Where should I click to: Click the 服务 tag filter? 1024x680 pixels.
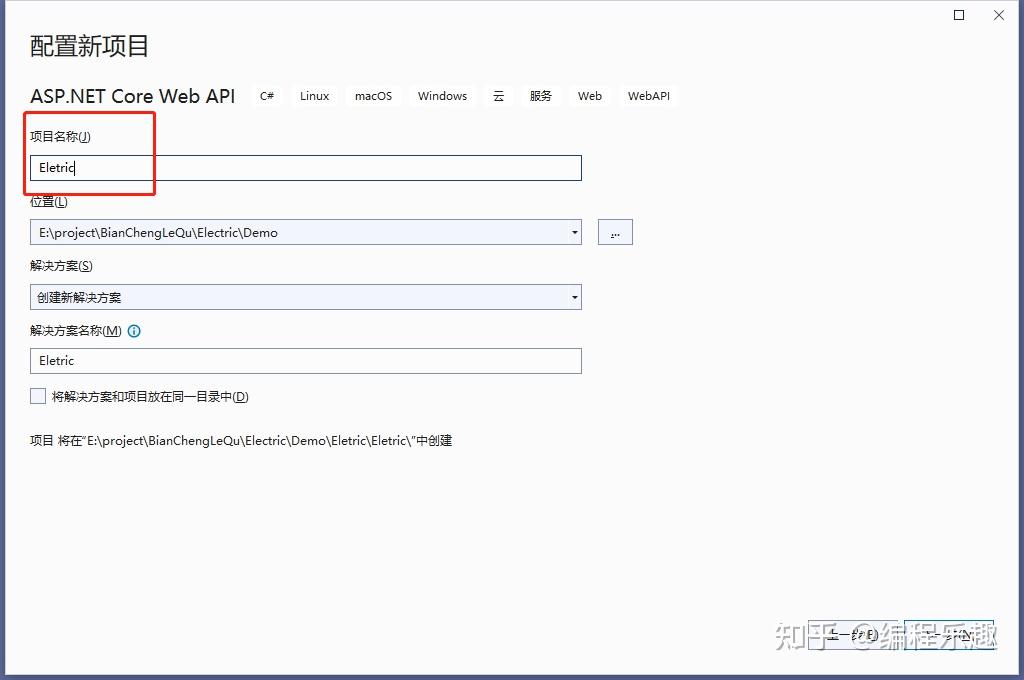pyautogui.click(x=540, y=95)
